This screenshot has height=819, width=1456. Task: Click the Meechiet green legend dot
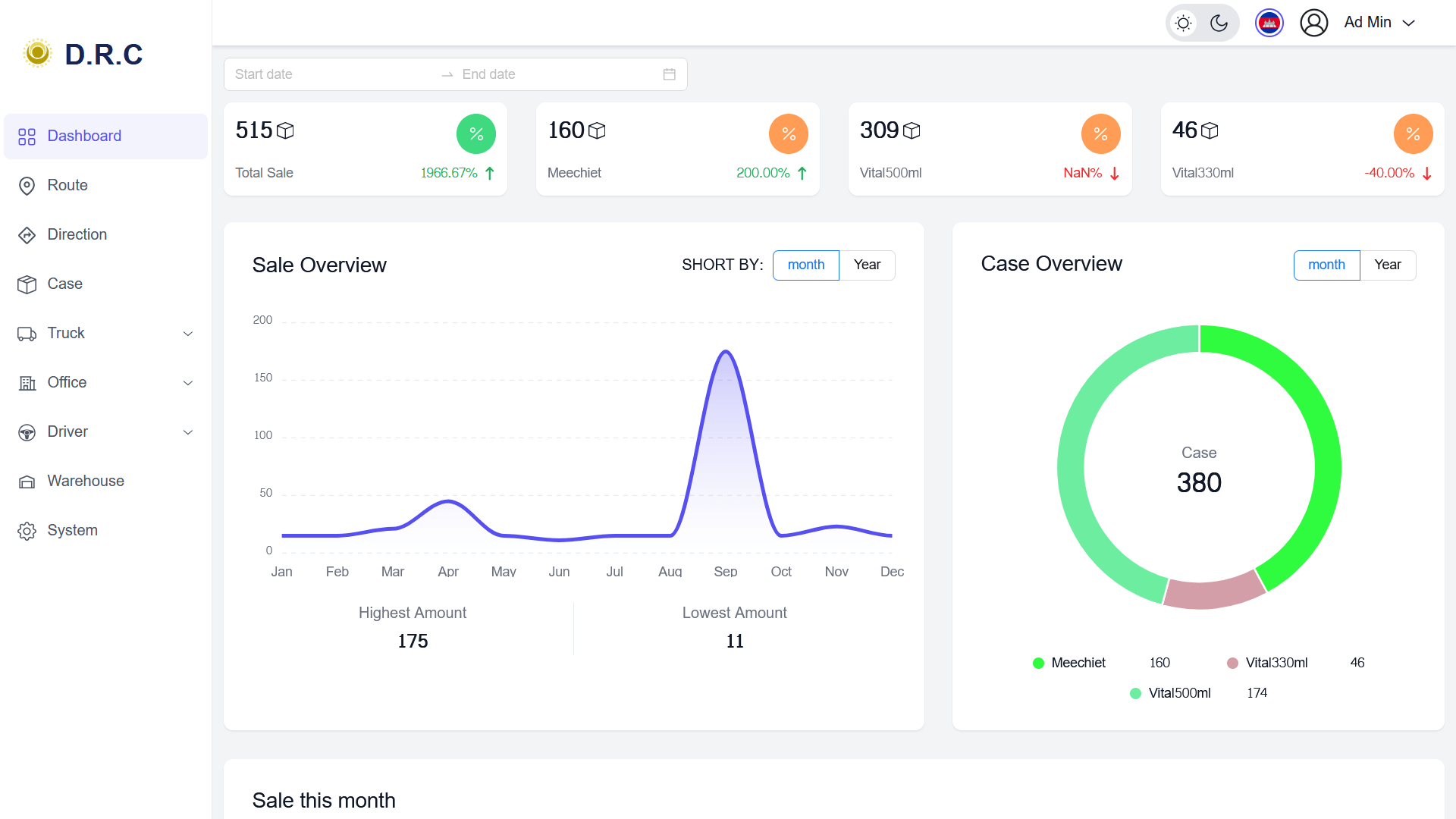point(1038,663)
